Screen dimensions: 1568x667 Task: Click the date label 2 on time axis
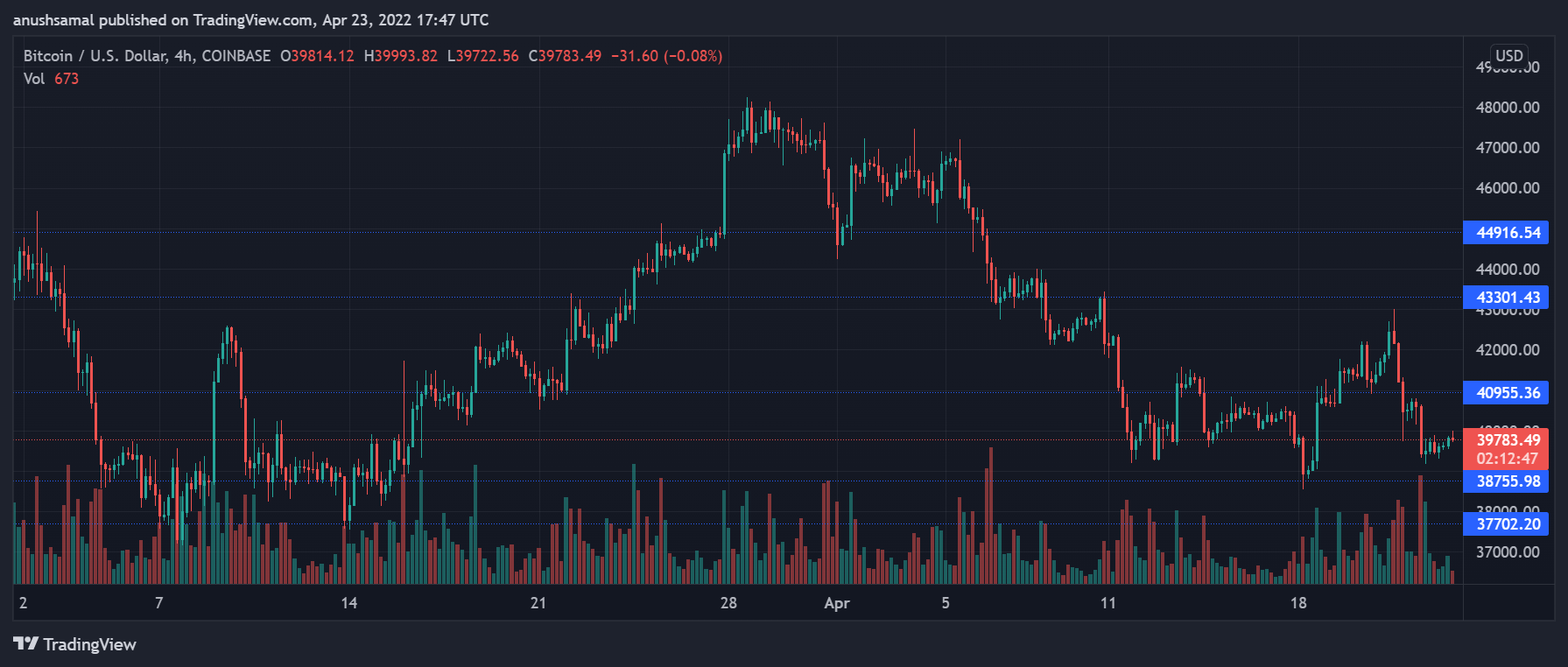(x=23, y=603)
